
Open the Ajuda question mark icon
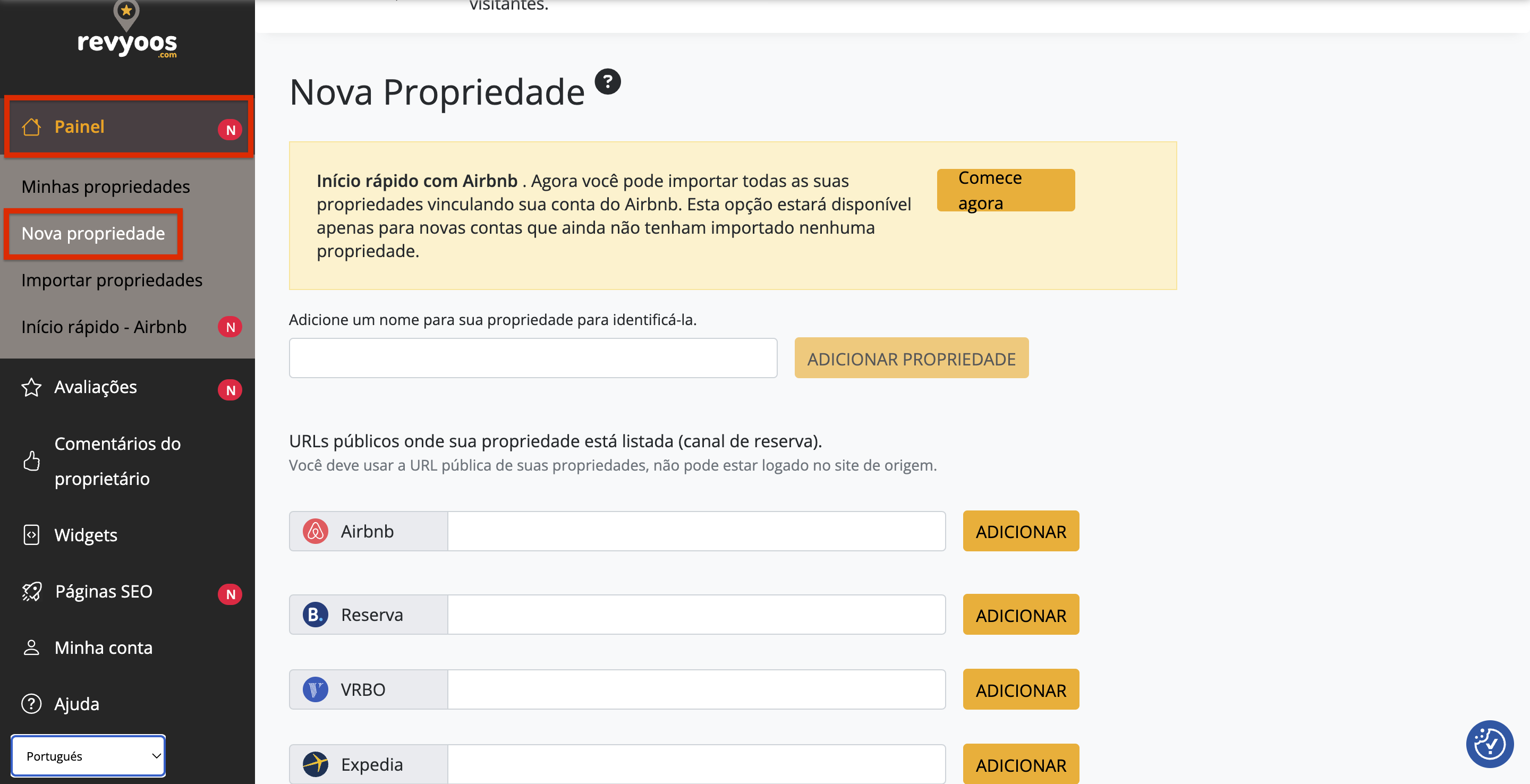(x=32, y=704)
